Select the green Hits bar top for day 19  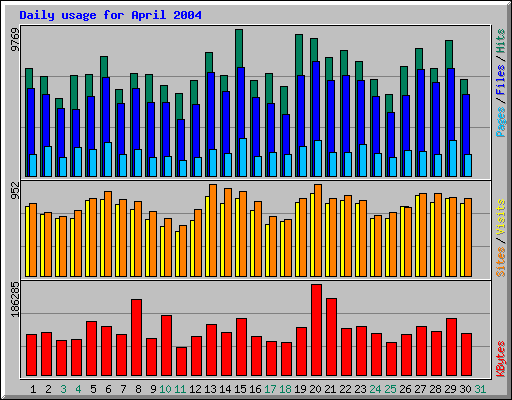[x=299, y=55]
